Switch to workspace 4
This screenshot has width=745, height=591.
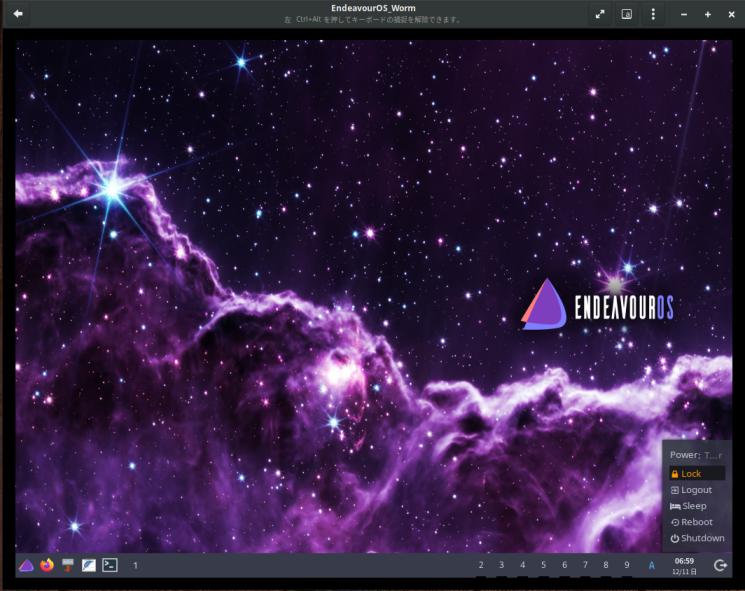522,565
